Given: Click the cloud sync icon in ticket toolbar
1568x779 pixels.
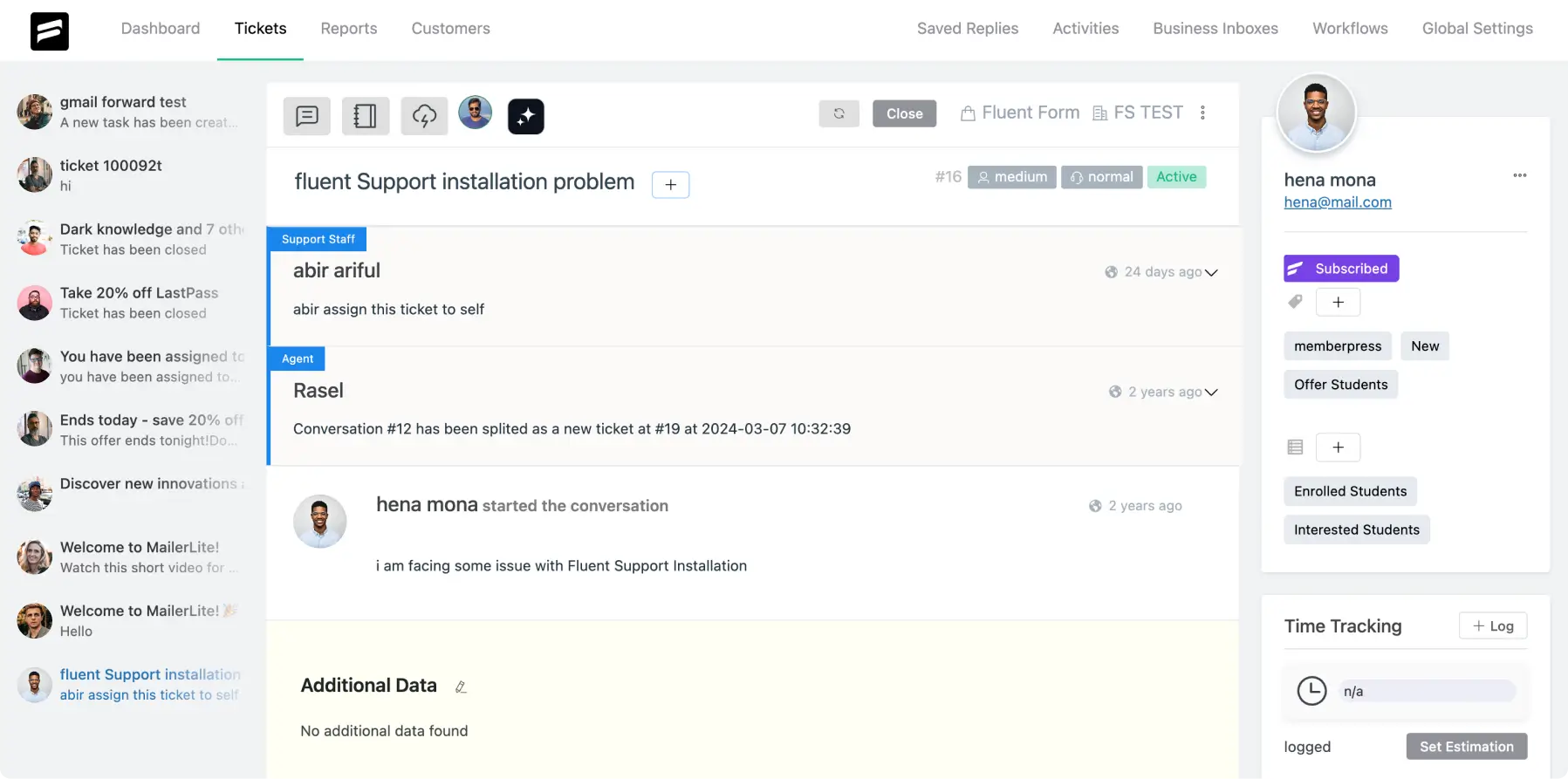Looking at the screenshot, I should click(x=424, y=116).
